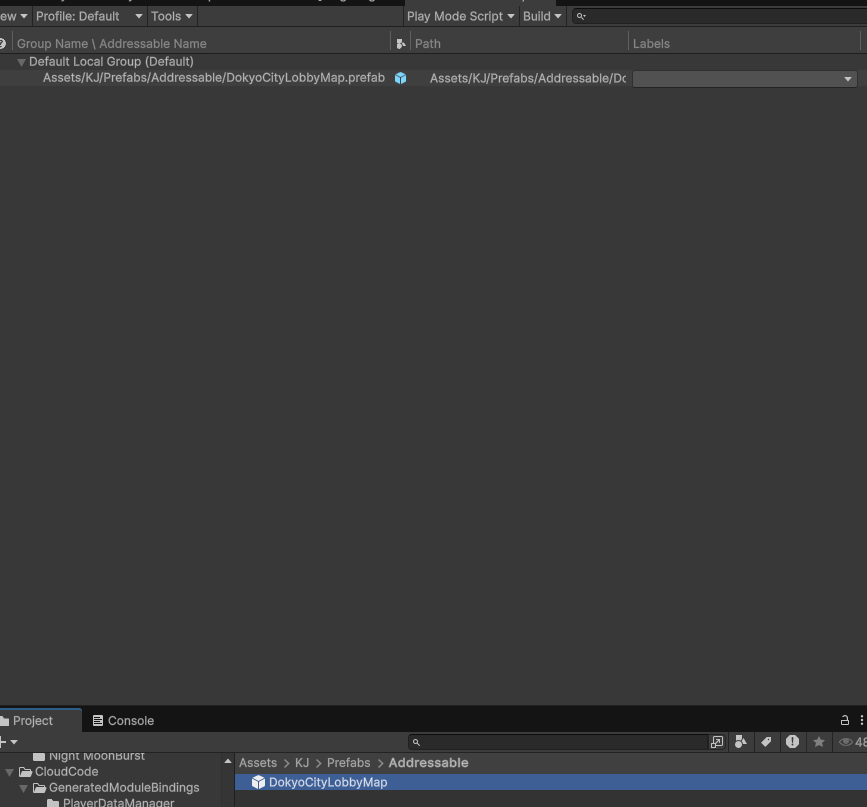Click the folder tree scroll up arrow

click(x=228, y=762)
